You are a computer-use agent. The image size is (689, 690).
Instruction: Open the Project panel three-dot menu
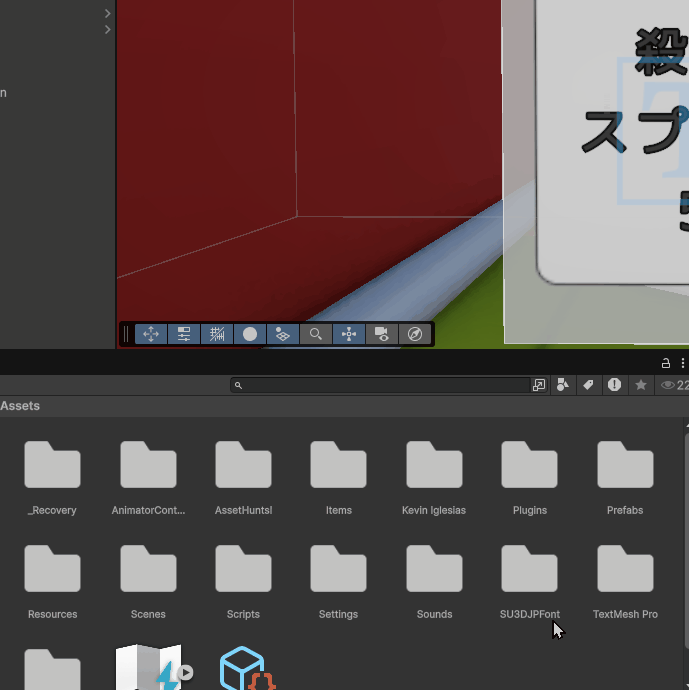pyautogui.click(x=683, y=363)
